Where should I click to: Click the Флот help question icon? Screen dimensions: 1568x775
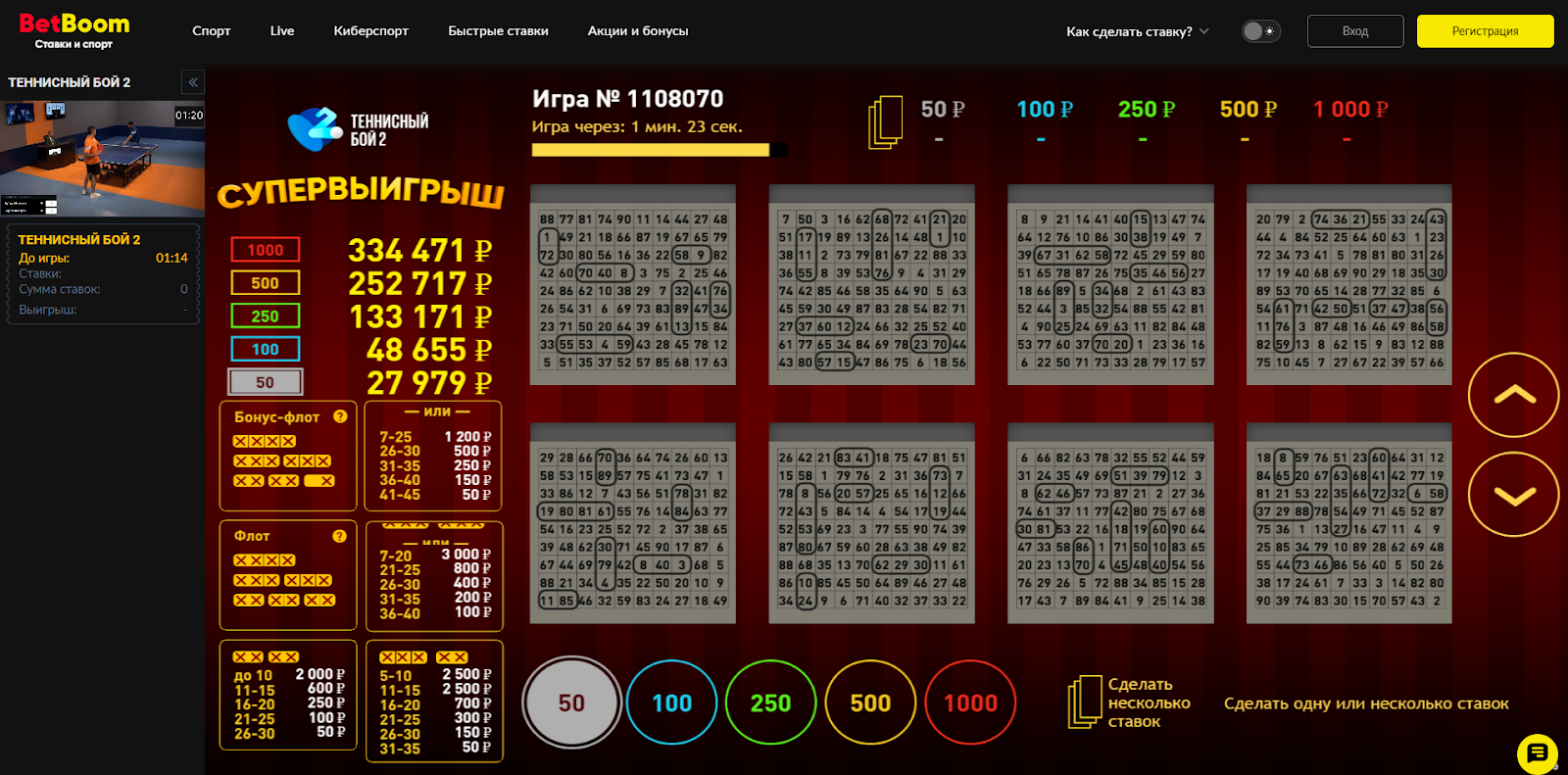[x=339, y=536]
